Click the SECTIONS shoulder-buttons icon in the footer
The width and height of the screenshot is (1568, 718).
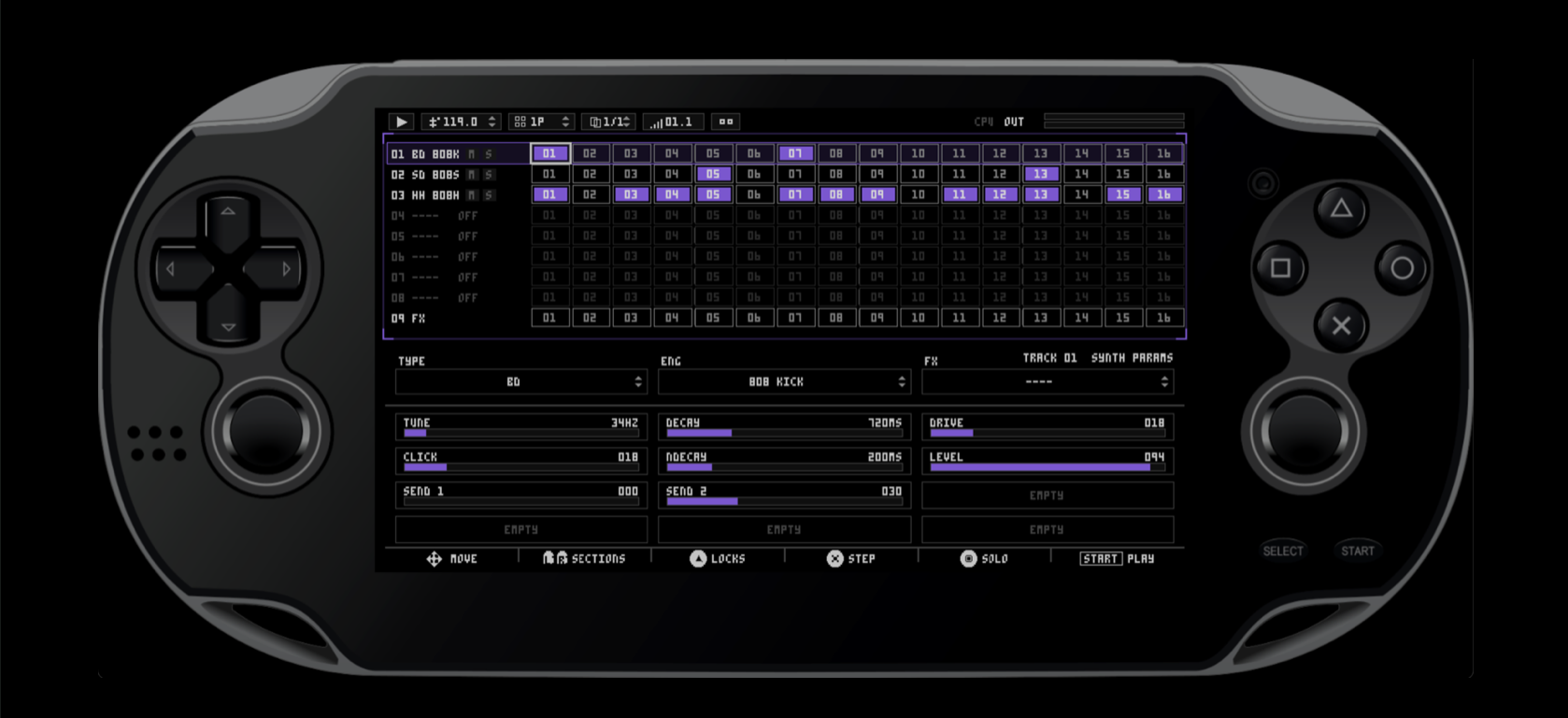coord(555,558)
